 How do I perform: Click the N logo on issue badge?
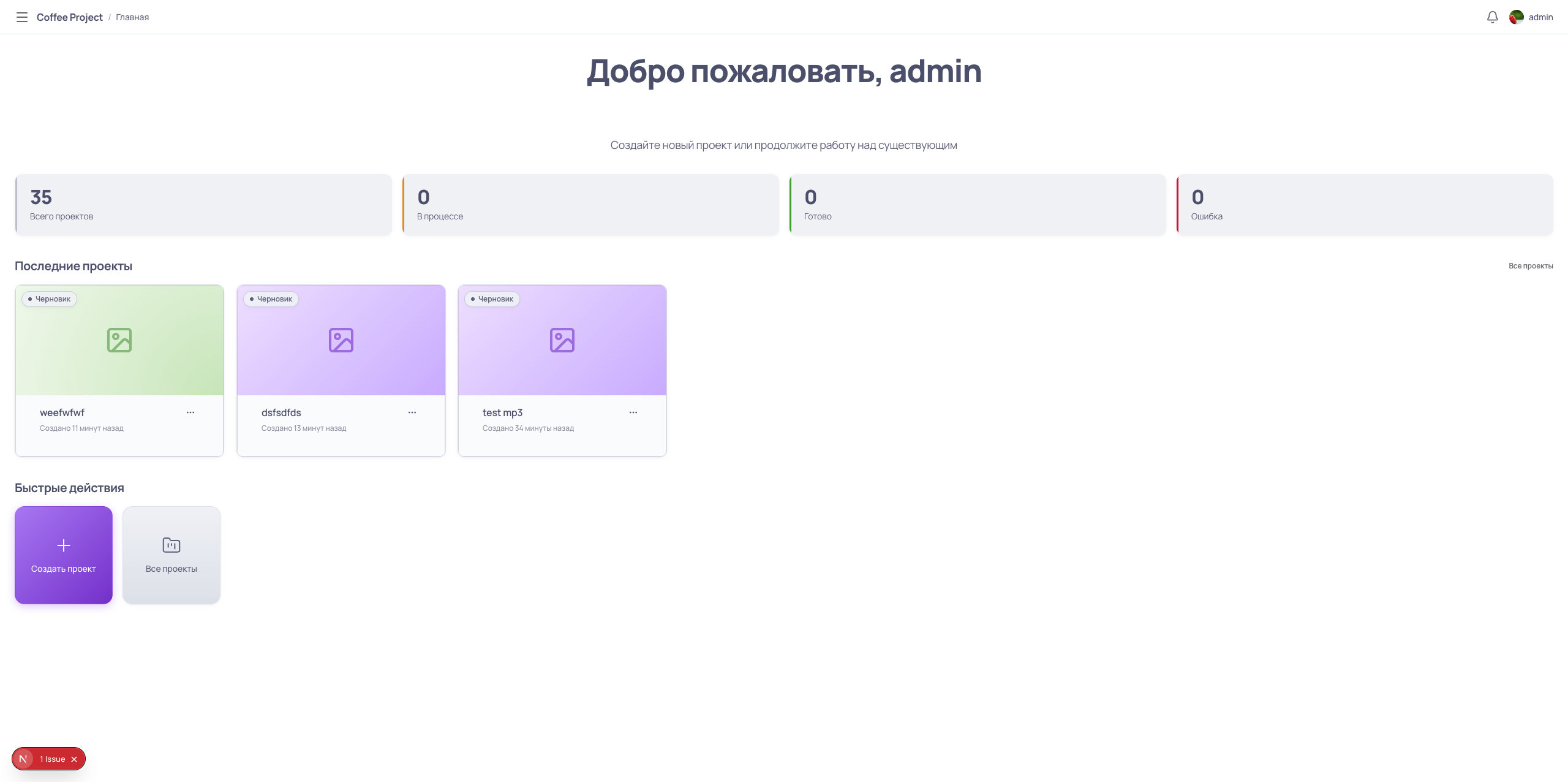[23, 759]
